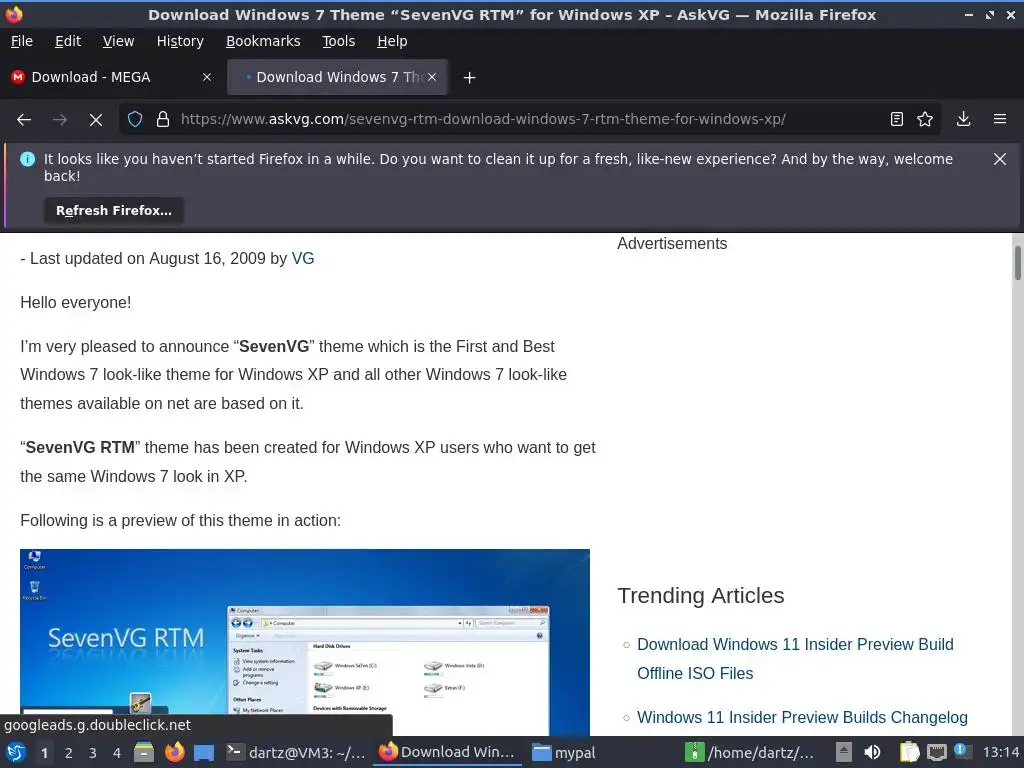Open a new tab with plus button
Screen dimensions: 1024x768
pyautogui.click(x=469, y=78)
